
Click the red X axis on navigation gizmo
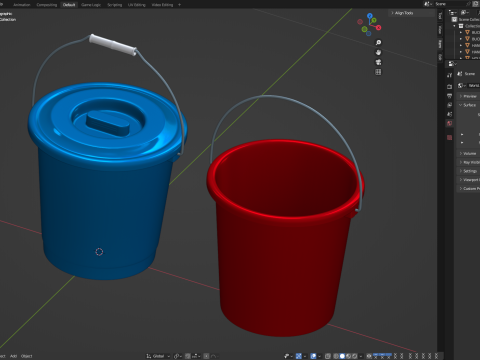pos(379,28)
